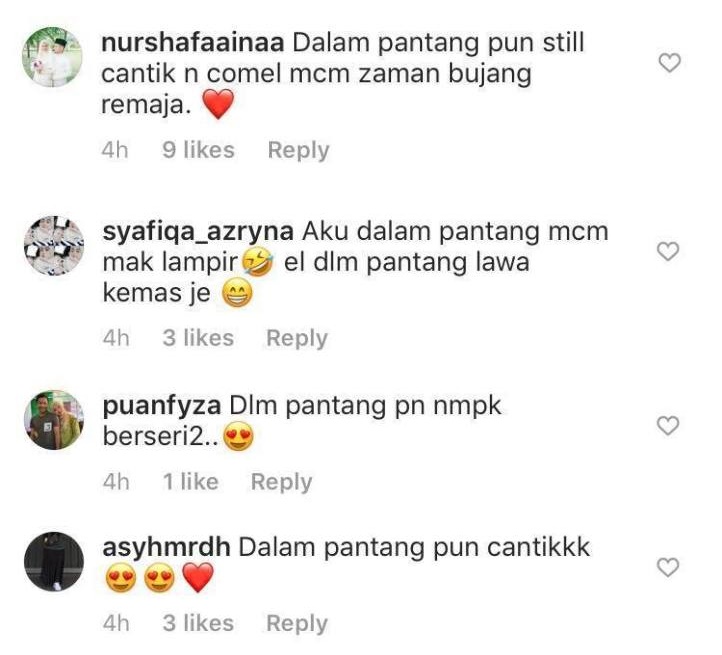Like puanfyza's comment using heart
This screenshot has width=722, height=655.
point(668,426)
